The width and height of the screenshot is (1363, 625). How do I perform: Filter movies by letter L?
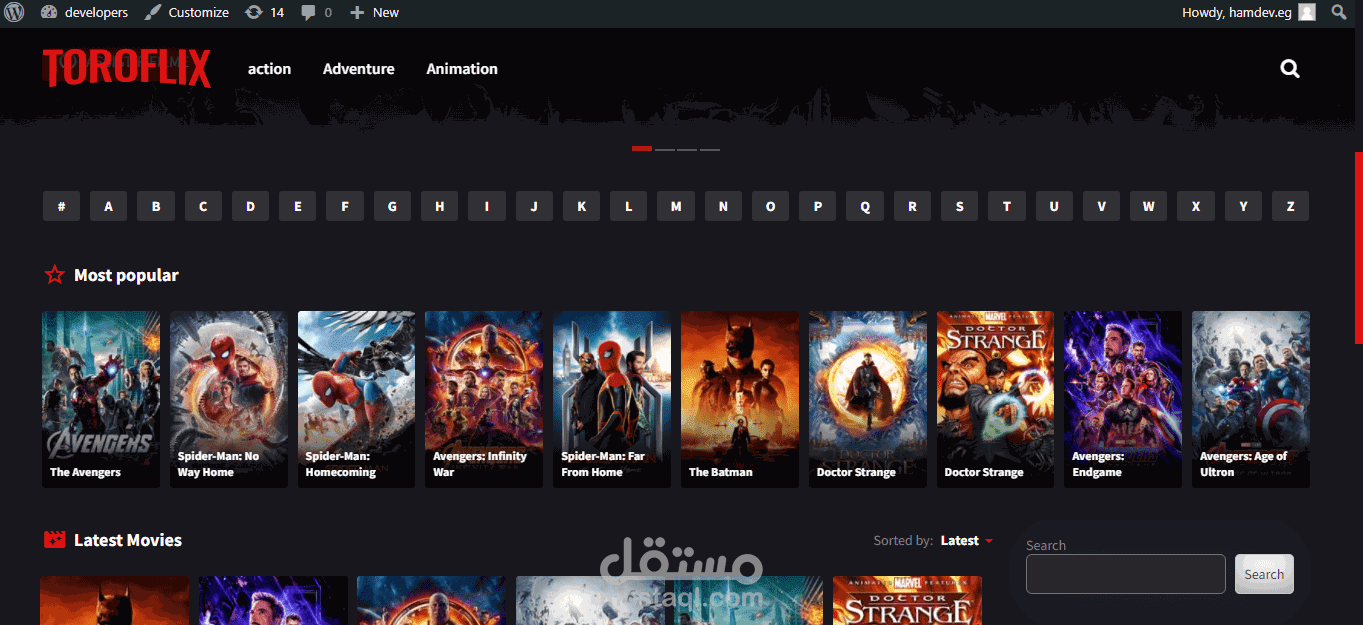[628, 206]
